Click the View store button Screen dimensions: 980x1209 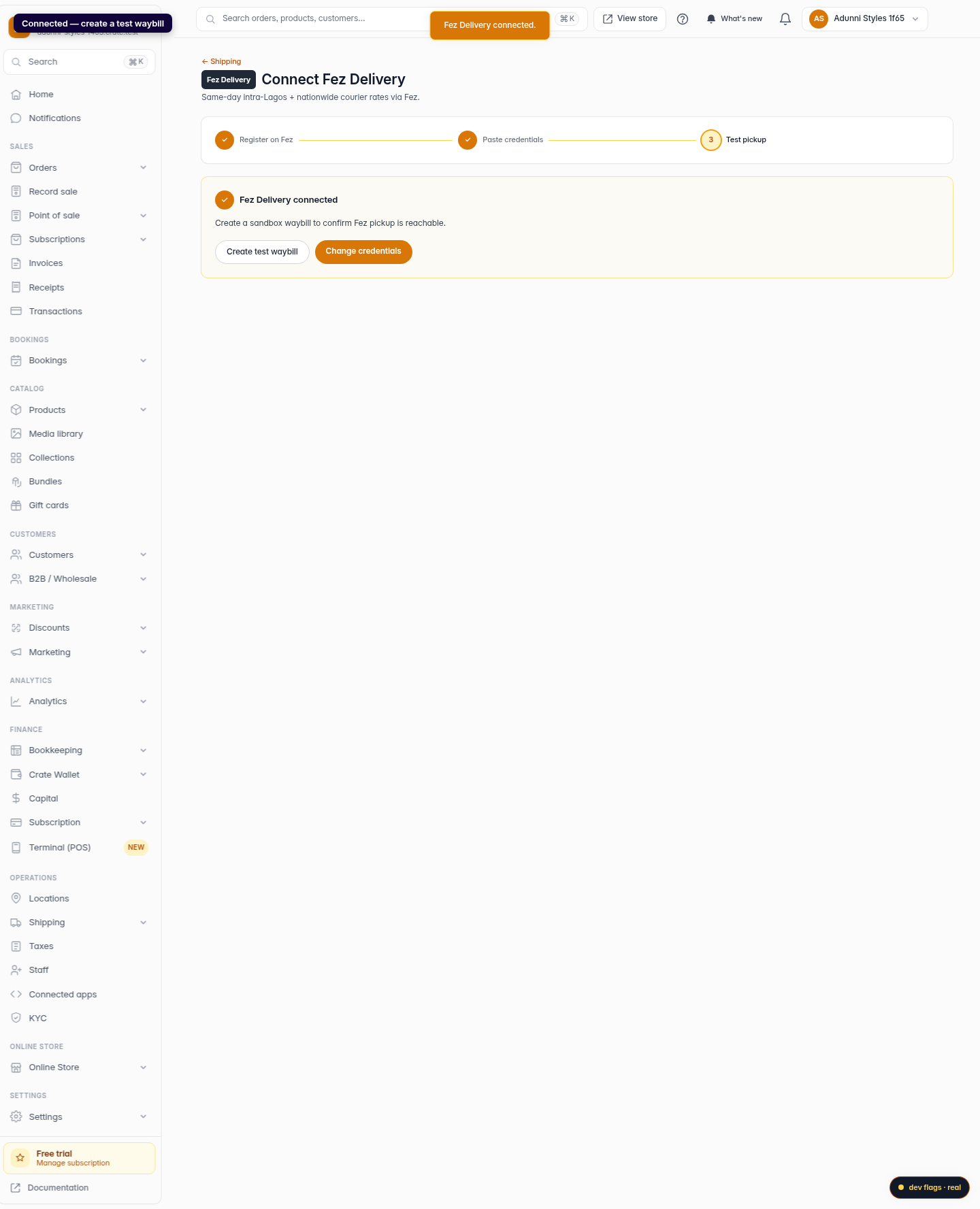click(x=630, y=19)
